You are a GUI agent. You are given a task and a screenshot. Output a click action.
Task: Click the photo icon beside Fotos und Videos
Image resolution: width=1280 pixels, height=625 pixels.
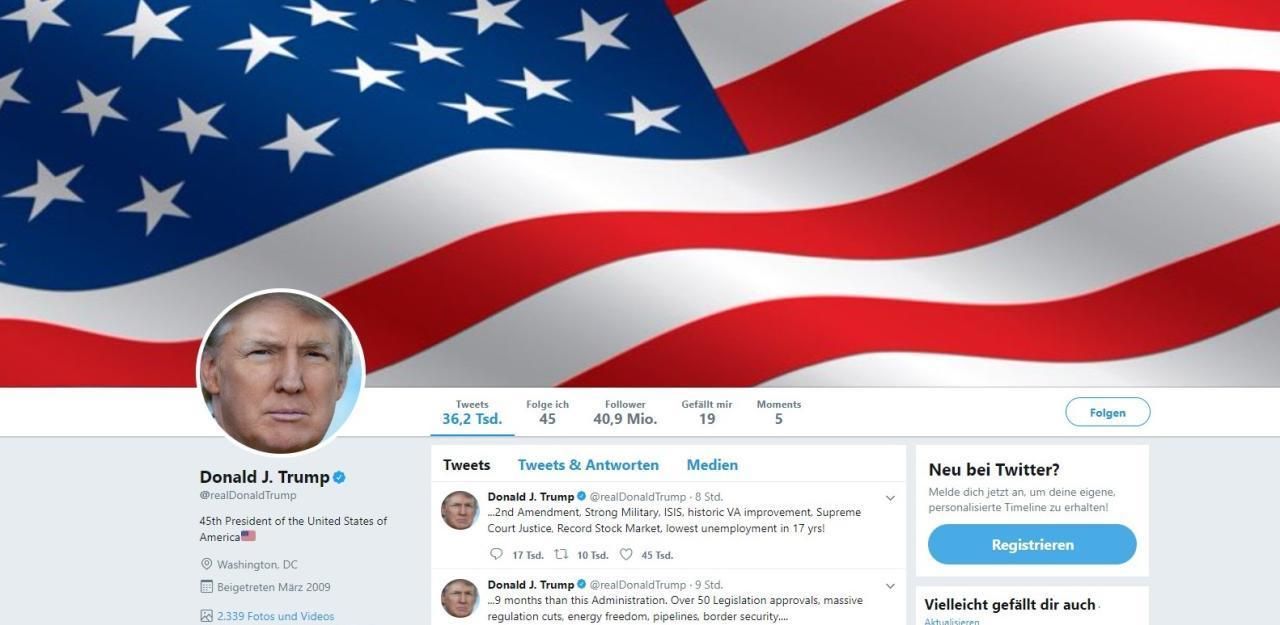point(206,616)
